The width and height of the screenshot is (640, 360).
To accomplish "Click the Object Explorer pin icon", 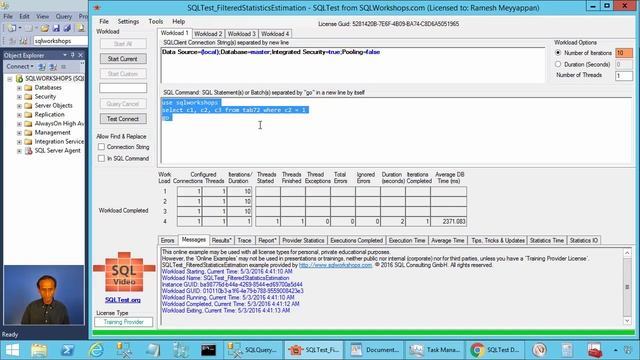I will 73,55.
